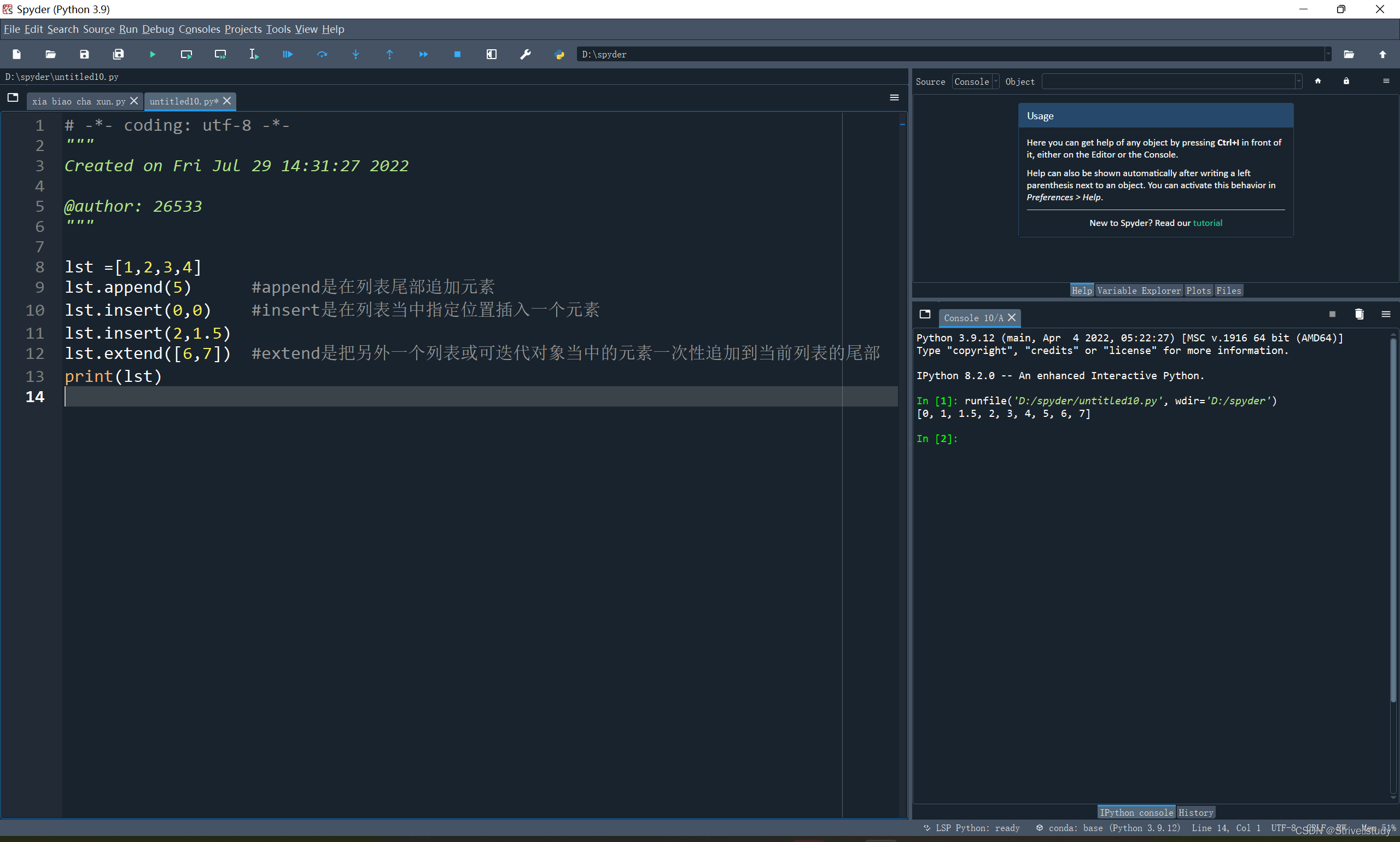
Task: Toggle the Help pane lock icon
Action: 1345,81
